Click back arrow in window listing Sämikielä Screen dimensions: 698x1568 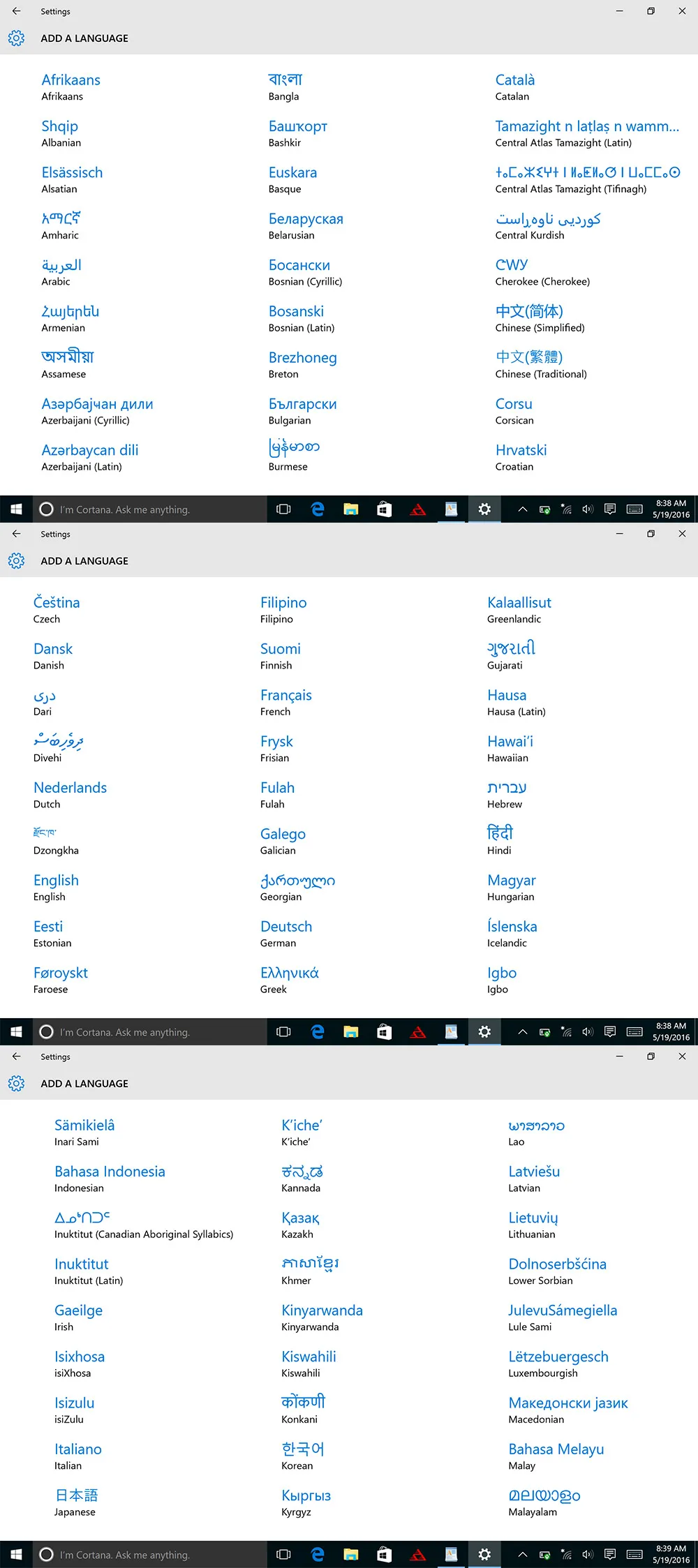point(16,1056)
